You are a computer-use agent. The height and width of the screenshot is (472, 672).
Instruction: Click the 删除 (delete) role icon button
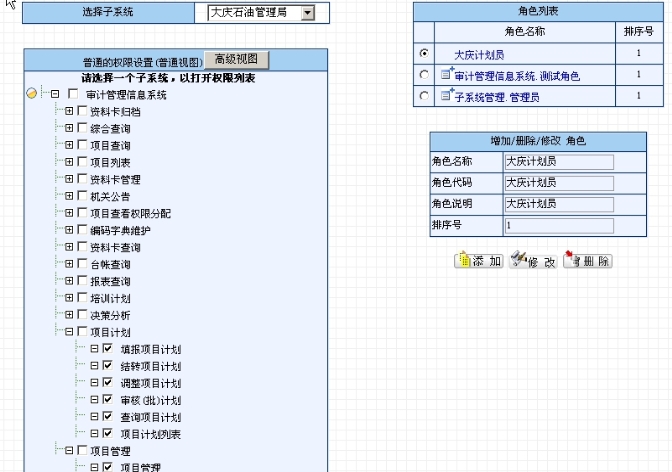[x=587, y=261]
